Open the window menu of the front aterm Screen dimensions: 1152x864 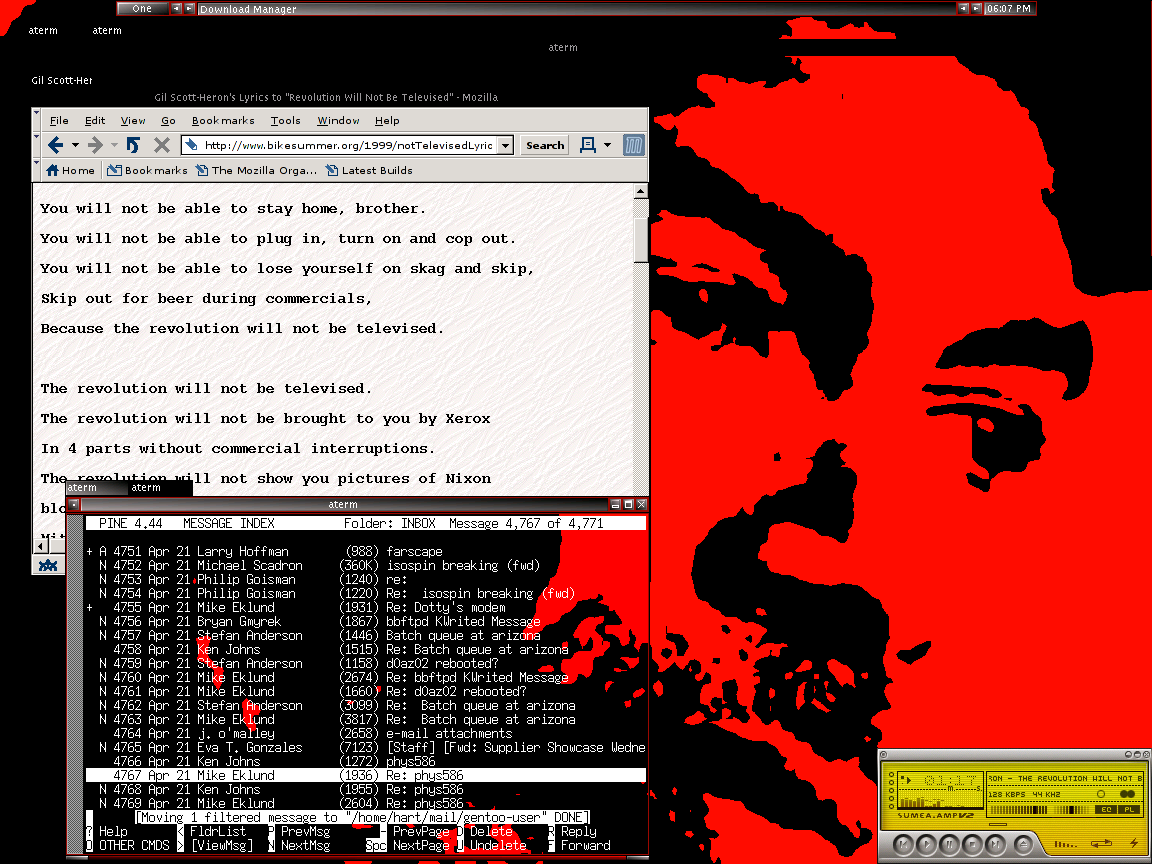coord(73,504)
